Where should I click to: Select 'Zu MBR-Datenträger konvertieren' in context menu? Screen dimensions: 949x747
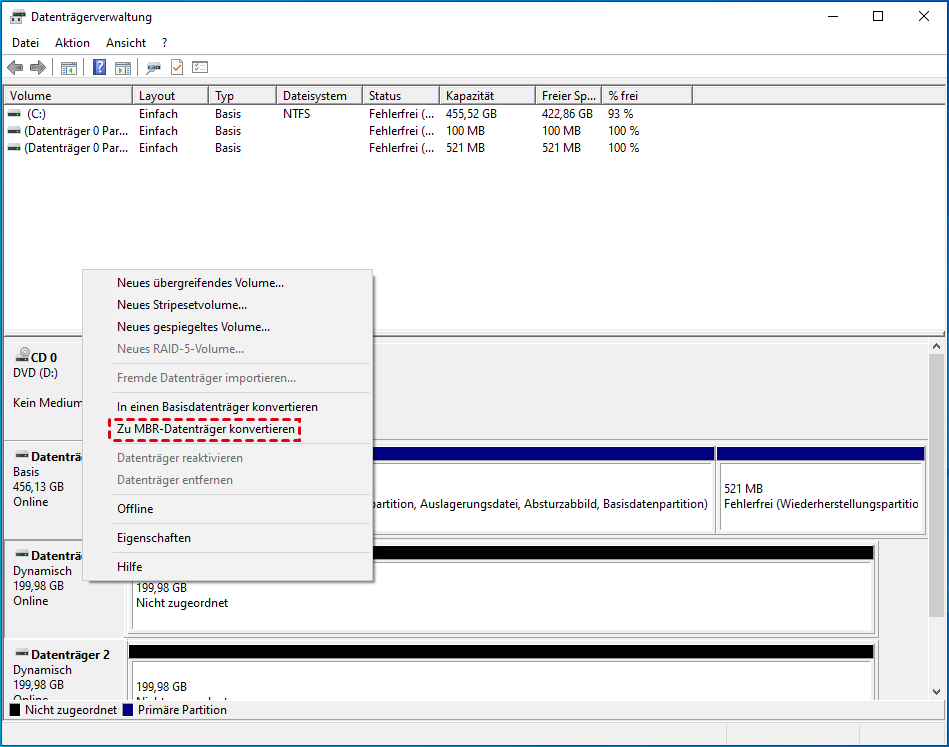[x=206, y=429]
